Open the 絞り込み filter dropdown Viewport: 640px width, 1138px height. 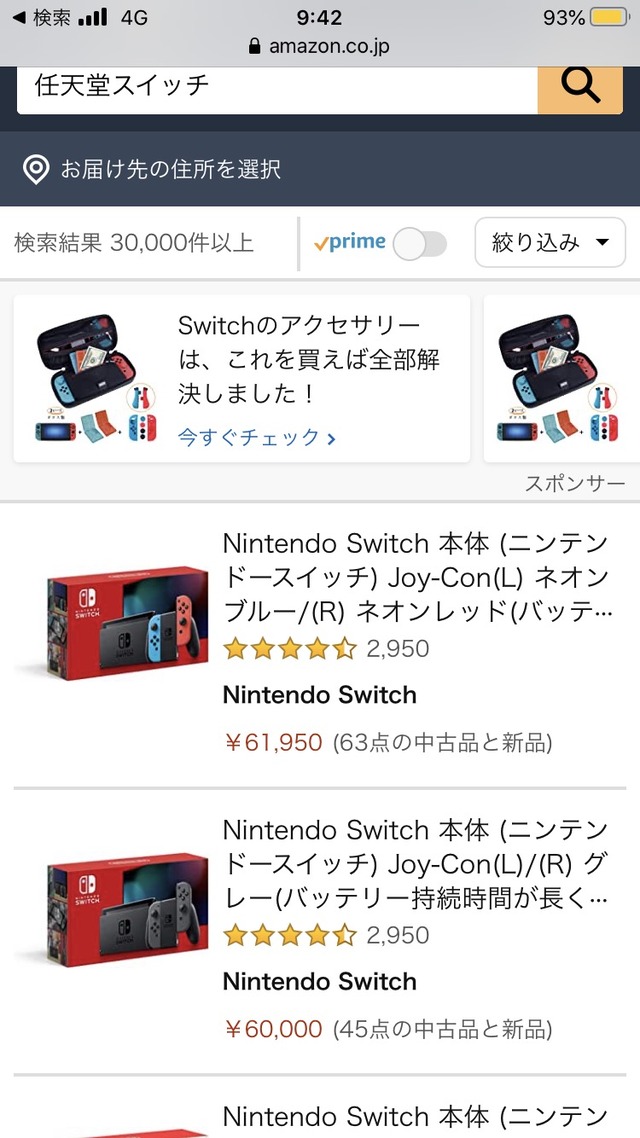550,242
